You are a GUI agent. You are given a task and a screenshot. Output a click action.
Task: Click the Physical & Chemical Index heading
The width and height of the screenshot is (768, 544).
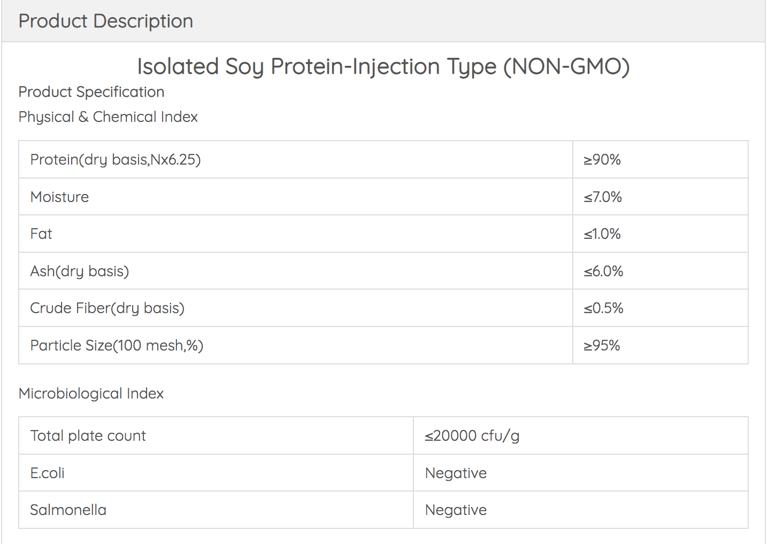(108, 117)
